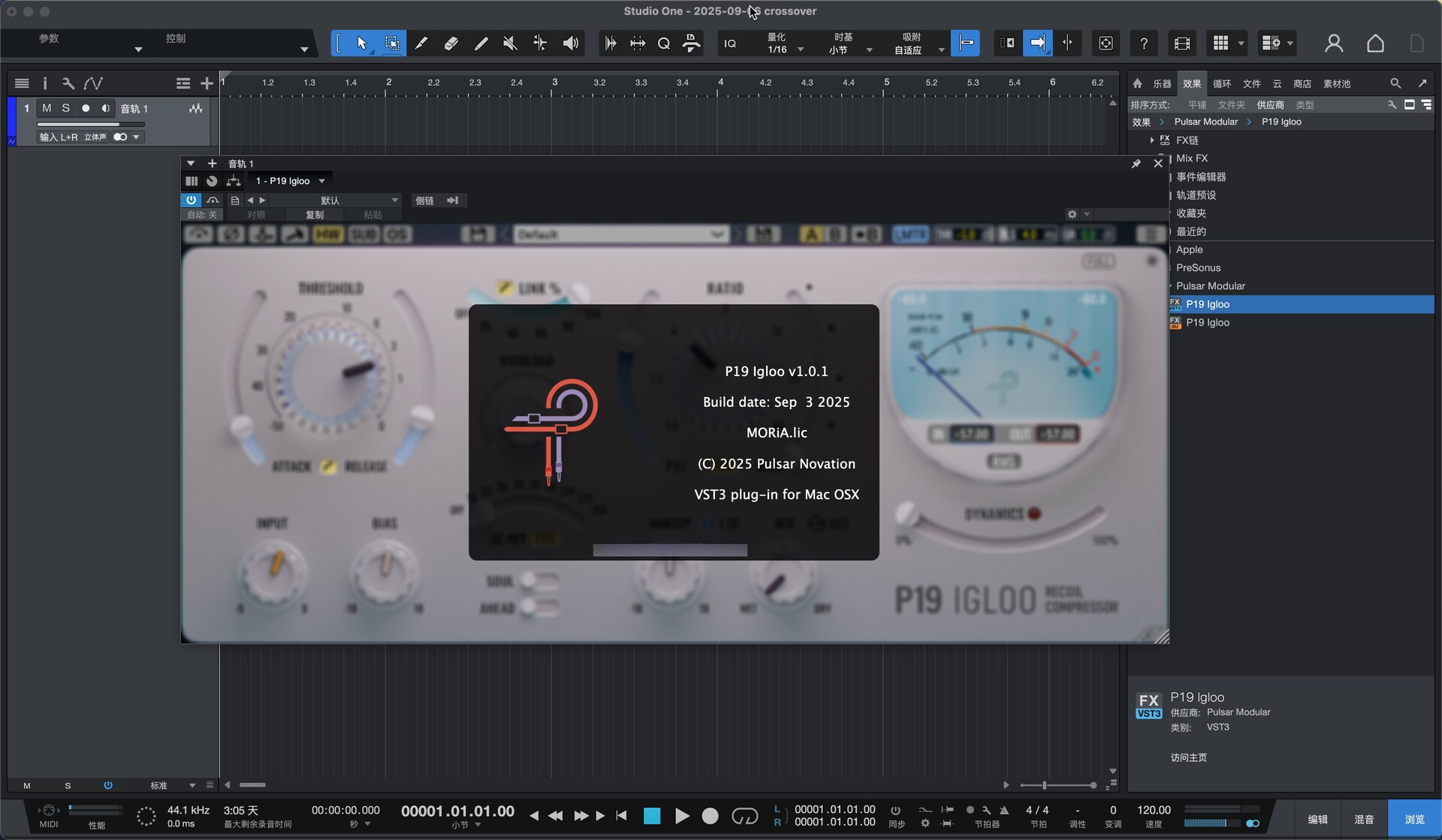Mute track 音轨 1
This screenshot has width=1442, height=840.
(x=47, y=108)
